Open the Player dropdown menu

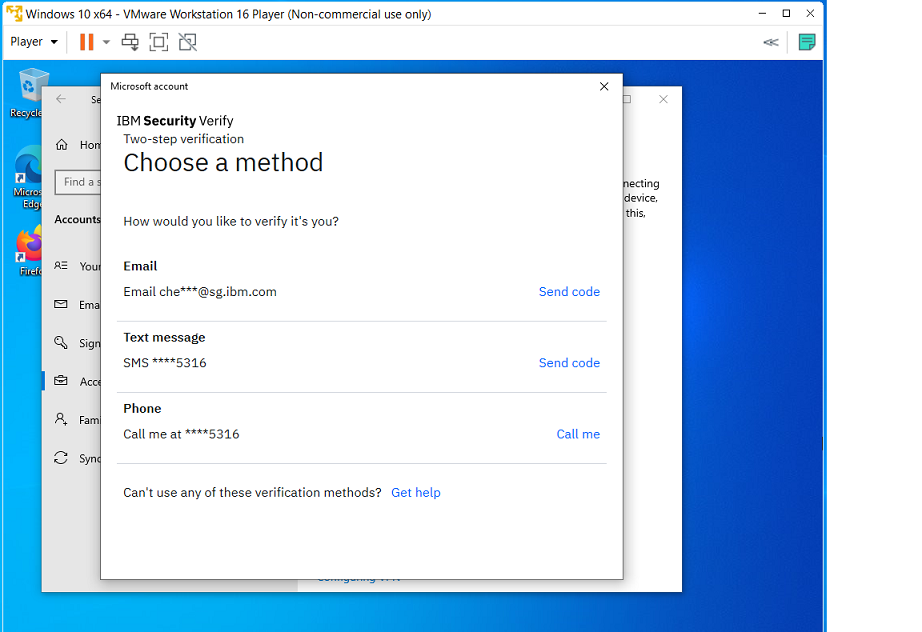point(26,41)
